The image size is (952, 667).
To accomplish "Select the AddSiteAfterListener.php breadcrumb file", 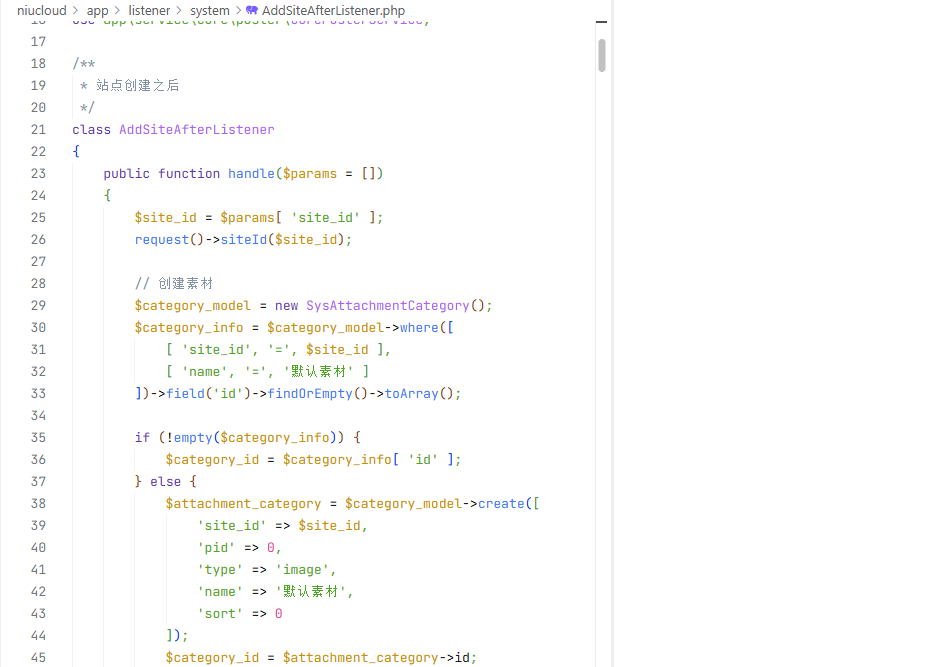I will [333, 10].
